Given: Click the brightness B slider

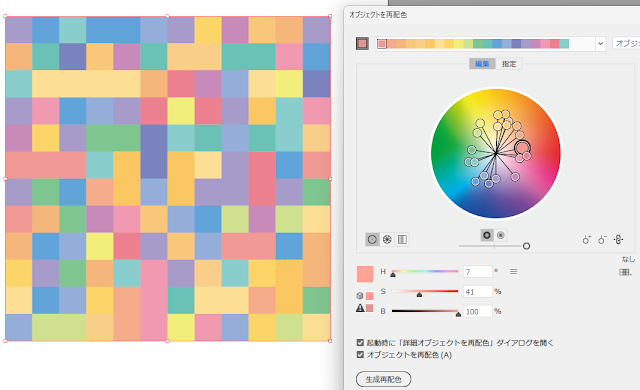Looking at the screenshot, I should [x=424, y=311].
